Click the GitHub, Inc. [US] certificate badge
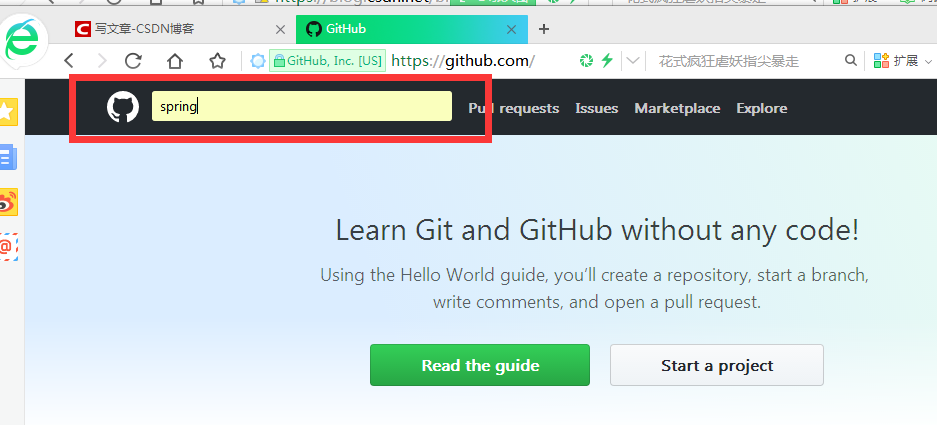Image resolution: width=937 pixels, height=425 pixels. pos(327,60)
